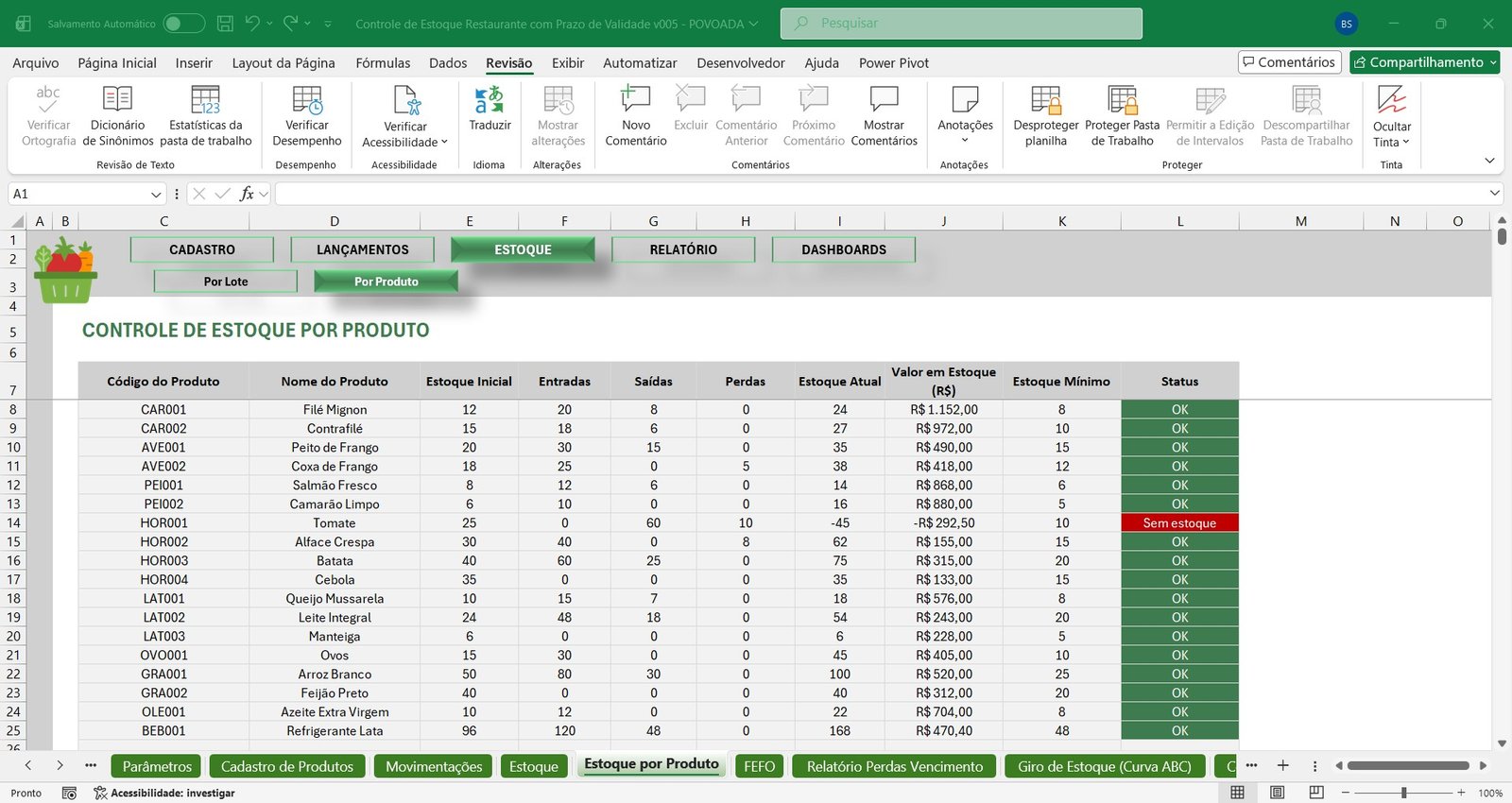Click Mostrar Comentários icon
This screenshot has width=1512, height=803.
click(884, 99)
